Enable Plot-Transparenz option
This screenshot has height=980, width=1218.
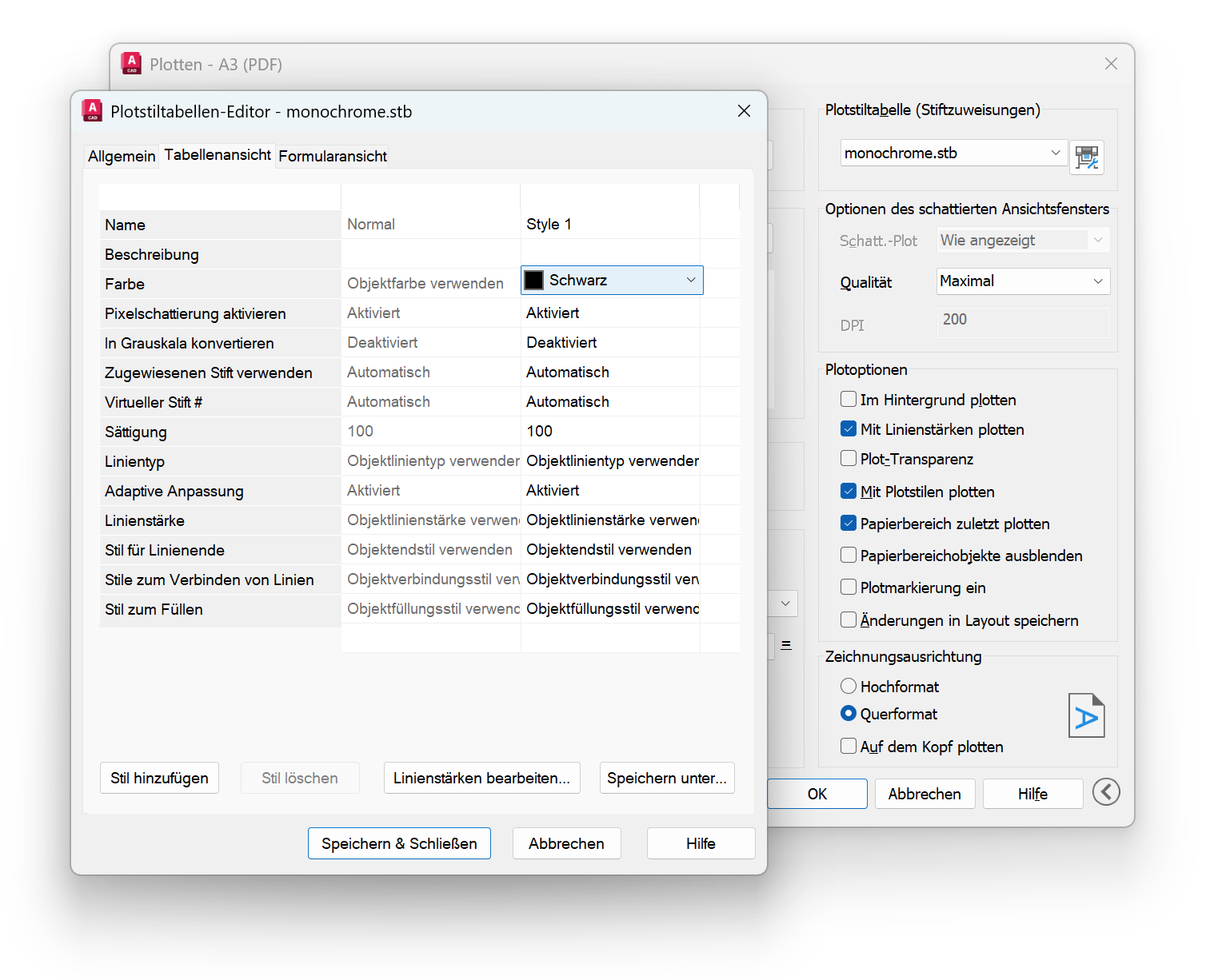(849, 459)
